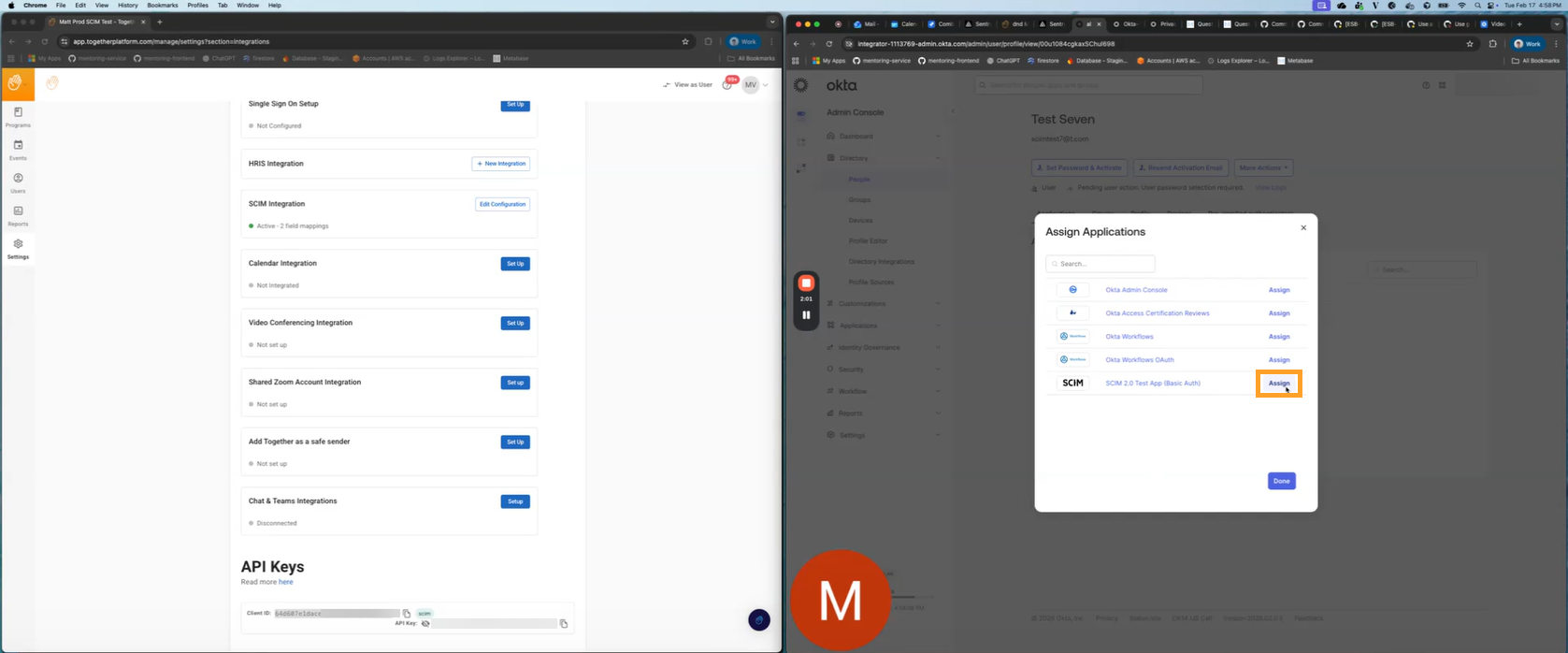Click the Together window address bar
Image resolution: width=1568 pixels, height=653 pixels.
tap(374, 41)
